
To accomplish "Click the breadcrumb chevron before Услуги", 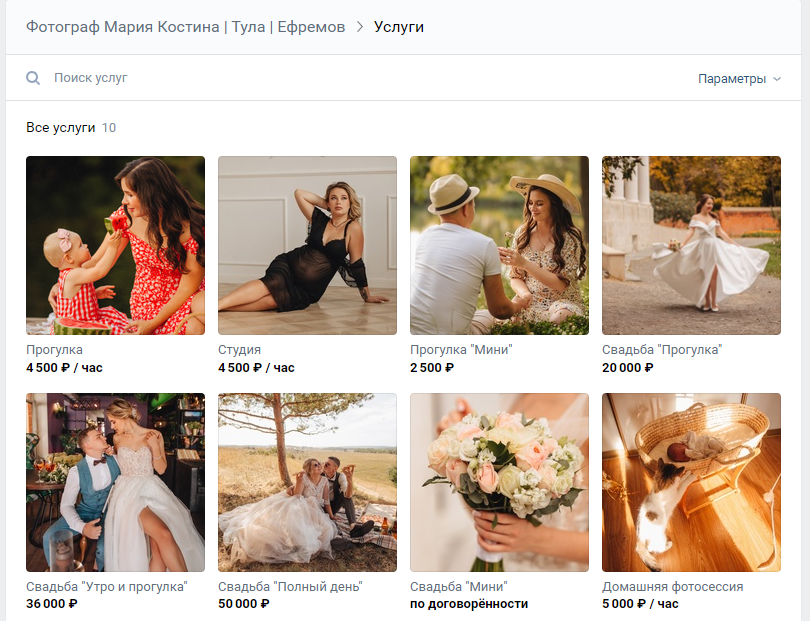I will click(360, 27).
